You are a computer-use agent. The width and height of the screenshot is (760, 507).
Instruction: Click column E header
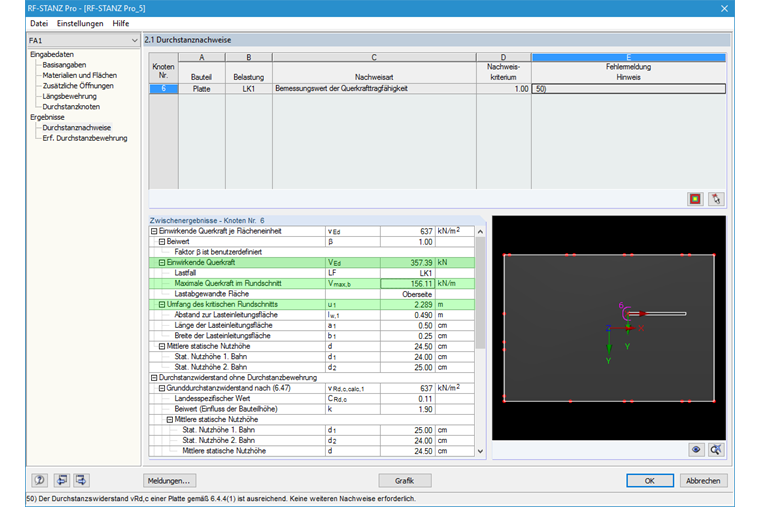tap(629, 57)
